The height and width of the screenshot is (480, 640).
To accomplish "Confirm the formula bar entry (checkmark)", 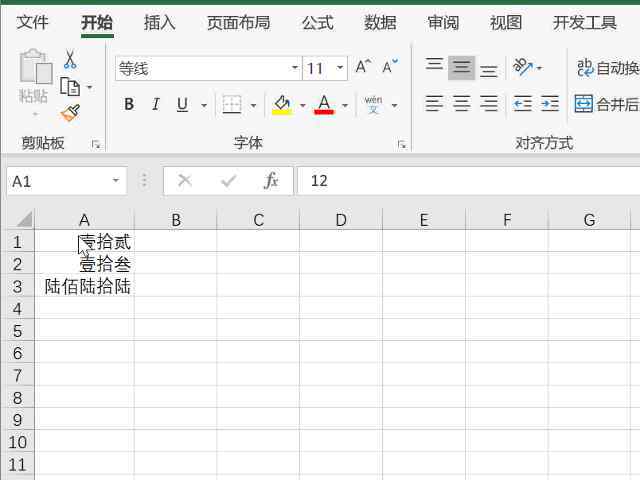I will click(228, 180).
